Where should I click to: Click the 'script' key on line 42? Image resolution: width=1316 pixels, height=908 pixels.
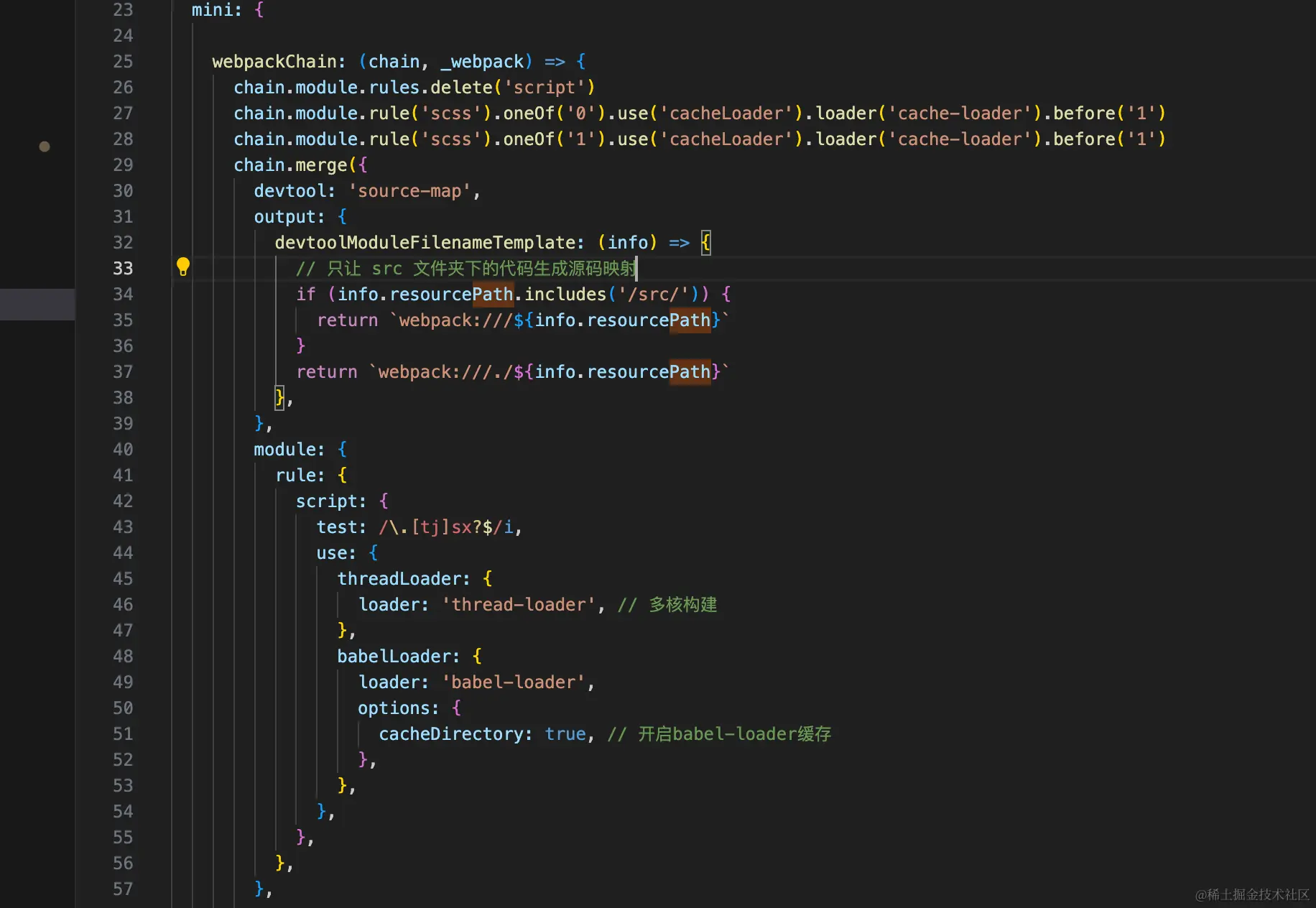pyautogui.click(x=326, y=501)
